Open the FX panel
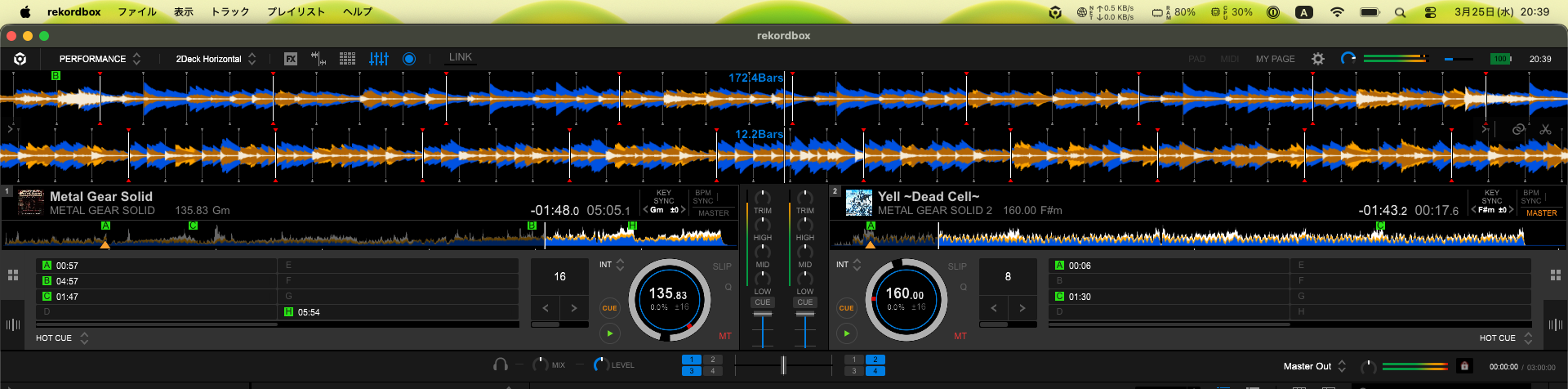The image size is (1568, 389). (x=291, y=59)
